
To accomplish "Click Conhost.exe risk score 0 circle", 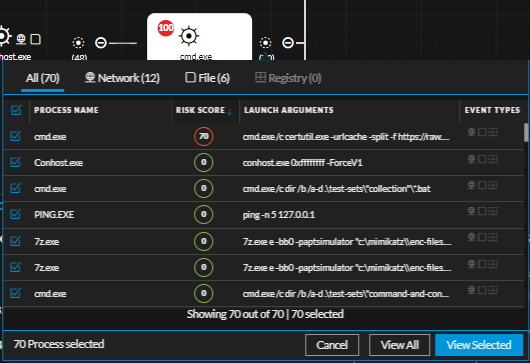I will coord(203,162).
